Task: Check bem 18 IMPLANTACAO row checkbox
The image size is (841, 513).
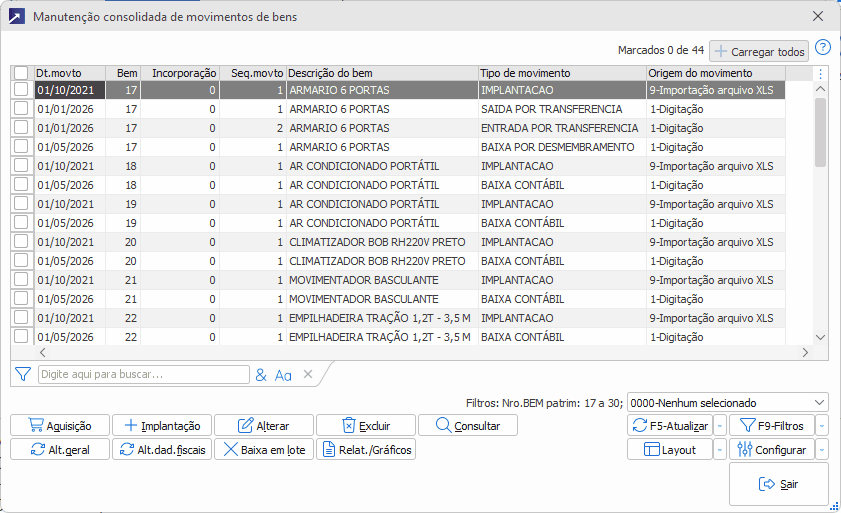Action: pos(21,165)
